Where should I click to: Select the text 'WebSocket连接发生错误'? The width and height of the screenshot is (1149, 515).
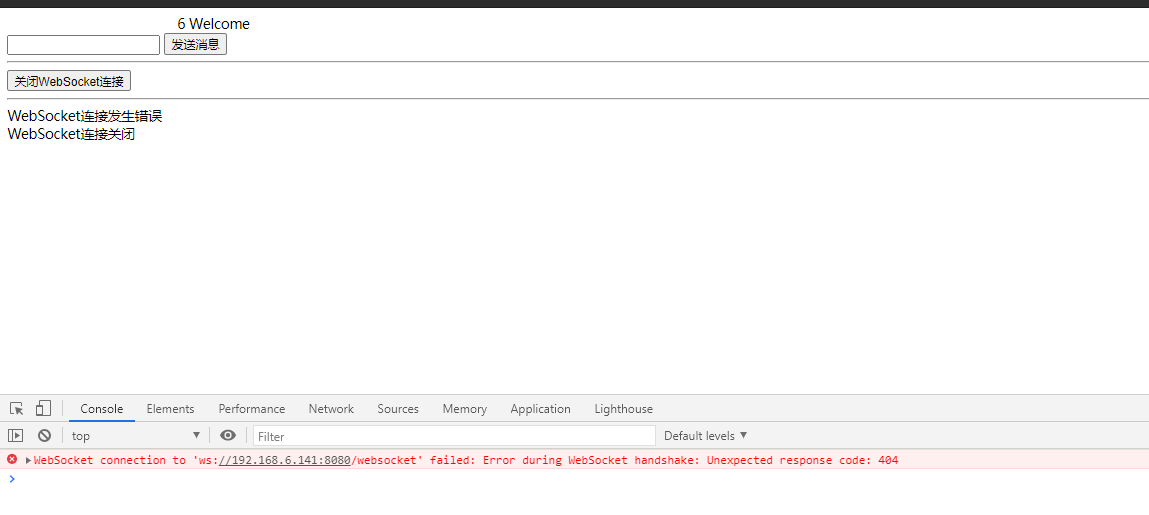coord(85,116)
